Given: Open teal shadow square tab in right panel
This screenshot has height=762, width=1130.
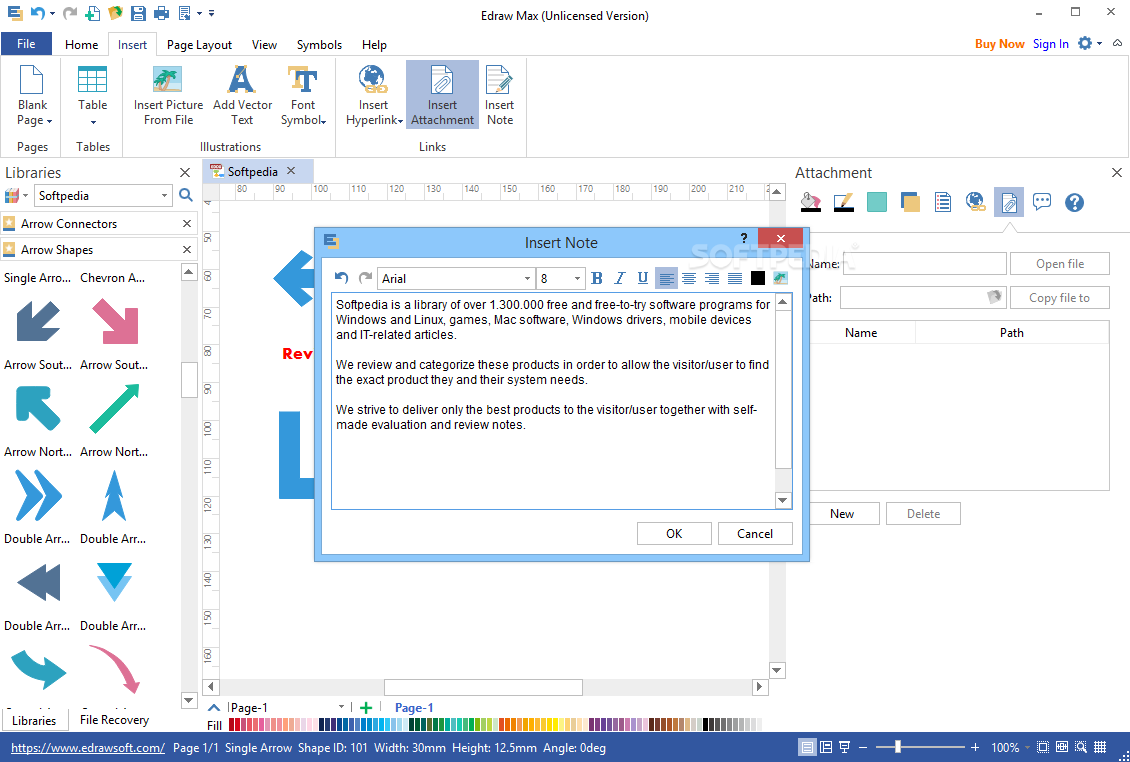Looking at the screenshot, I should click(877, 203).
